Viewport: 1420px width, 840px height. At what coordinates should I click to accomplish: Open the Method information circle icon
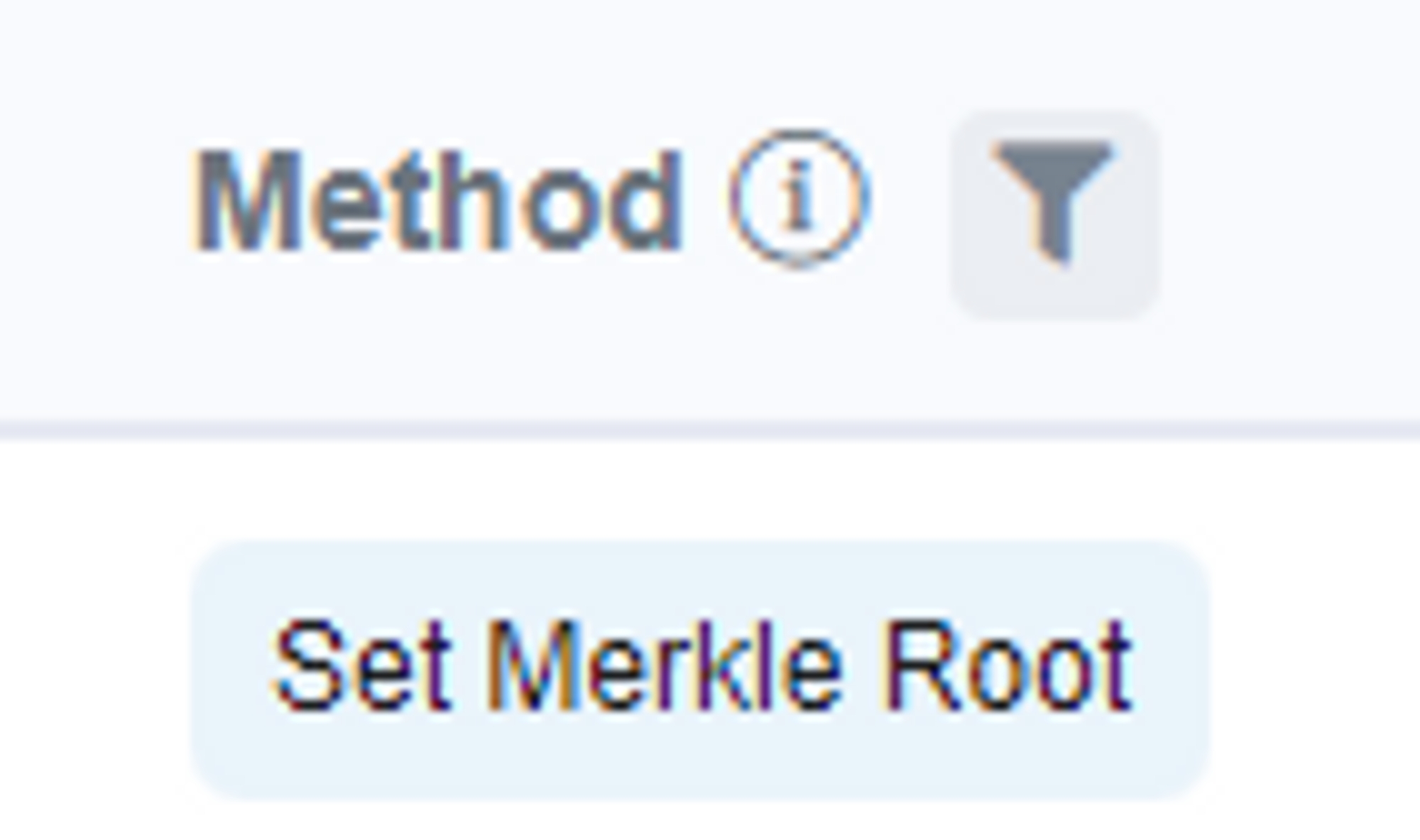click(798, 198)
